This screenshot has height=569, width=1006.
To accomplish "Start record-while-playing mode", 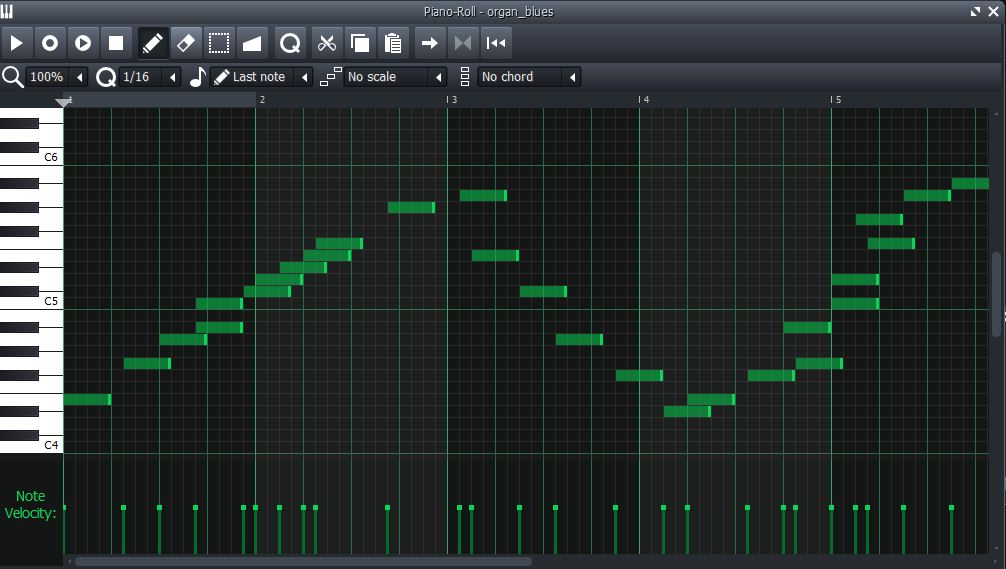I will (x=83, y=43).
